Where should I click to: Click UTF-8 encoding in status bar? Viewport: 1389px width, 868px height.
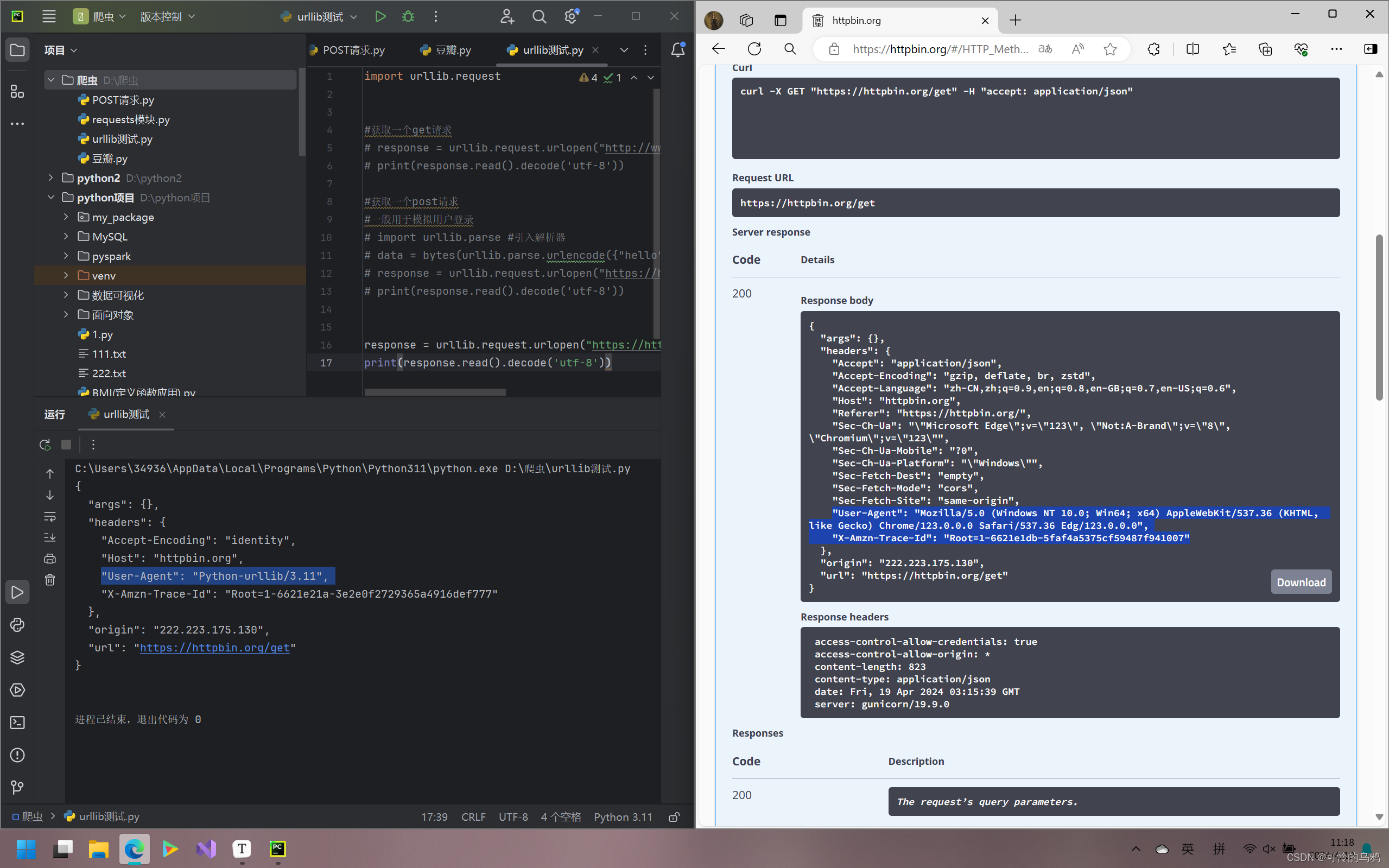tap(513, 816)
